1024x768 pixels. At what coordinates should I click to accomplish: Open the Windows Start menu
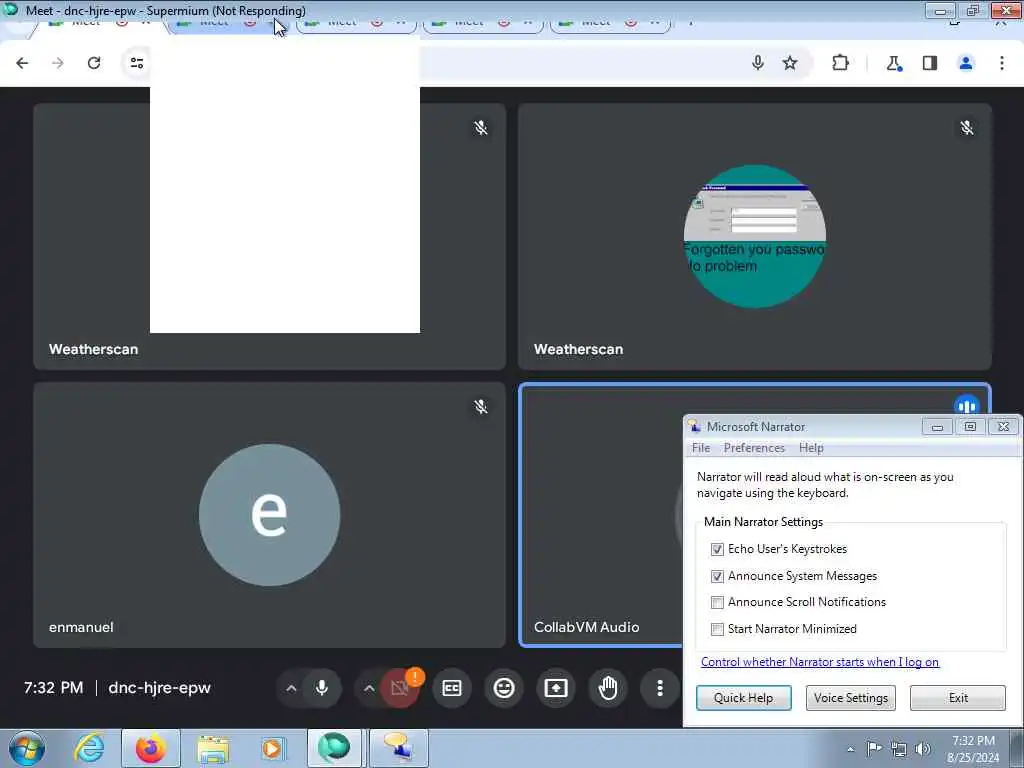point(27,748)
